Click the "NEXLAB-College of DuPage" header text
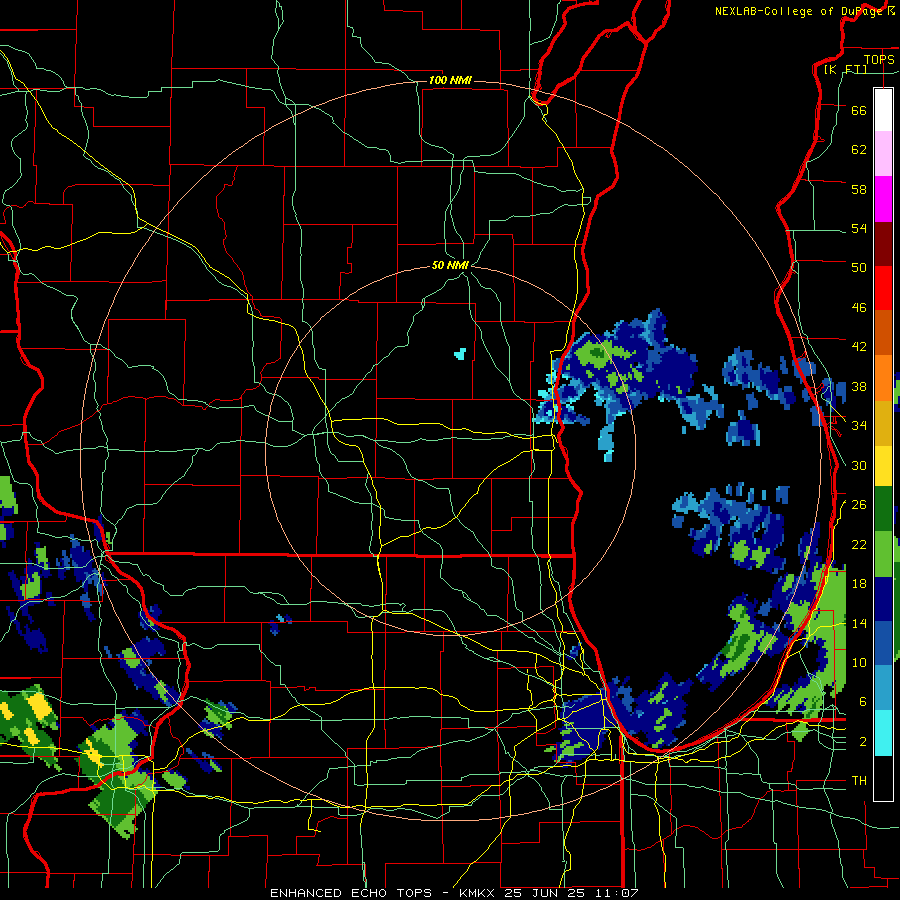The height and width of the screenshot is (900, 900). click(x=798, y=11)
